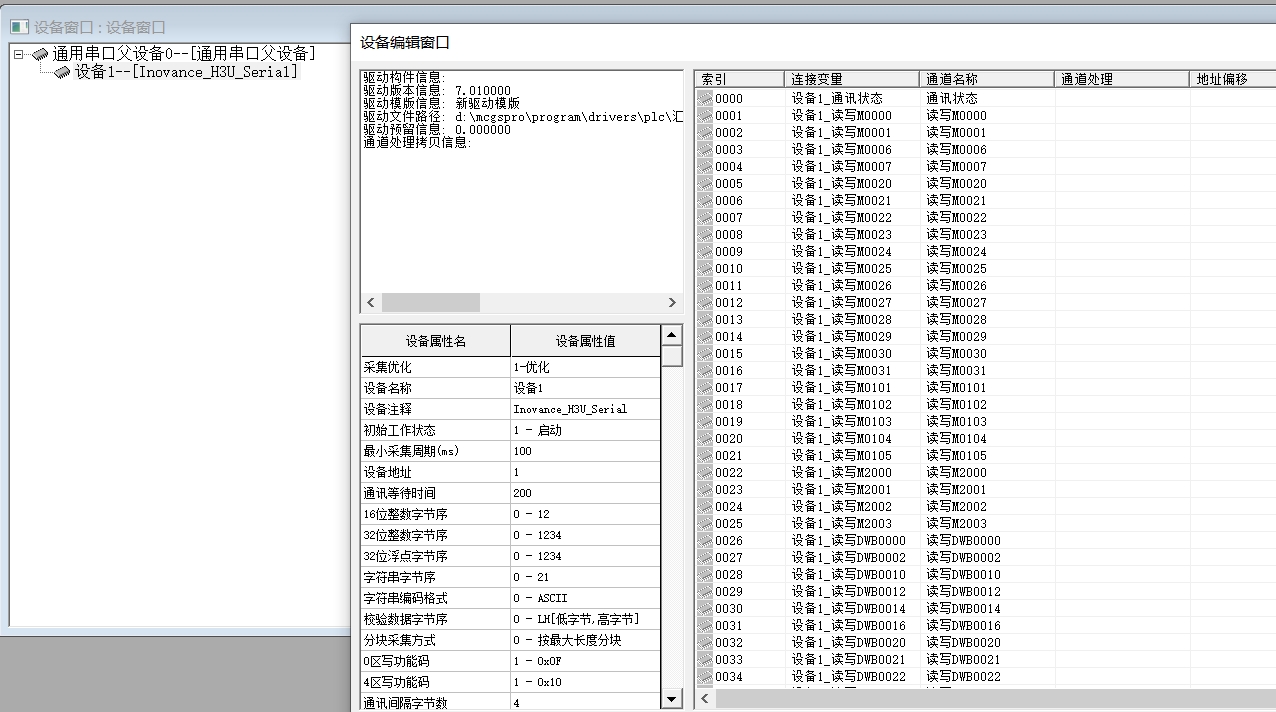Select the 通用串口父设备0 icon in tree

click(40, 54)
